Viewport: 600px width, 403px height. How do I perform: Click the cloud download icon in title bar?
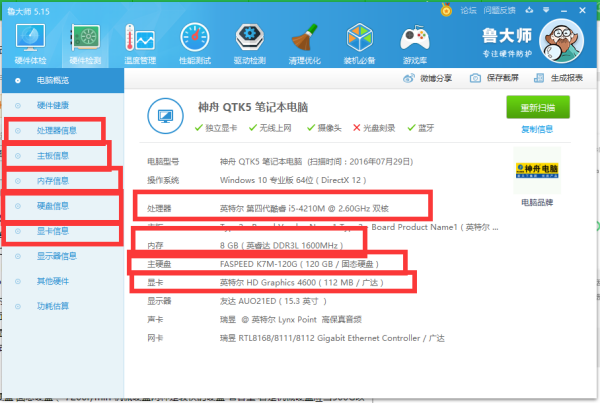(529, 10)
